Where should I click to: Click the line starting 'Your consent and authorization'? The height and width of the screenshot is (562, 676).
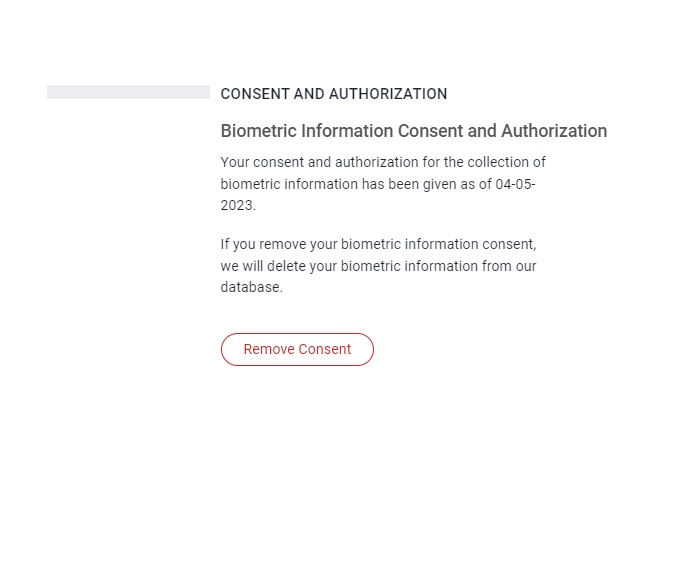click(383, 162)
